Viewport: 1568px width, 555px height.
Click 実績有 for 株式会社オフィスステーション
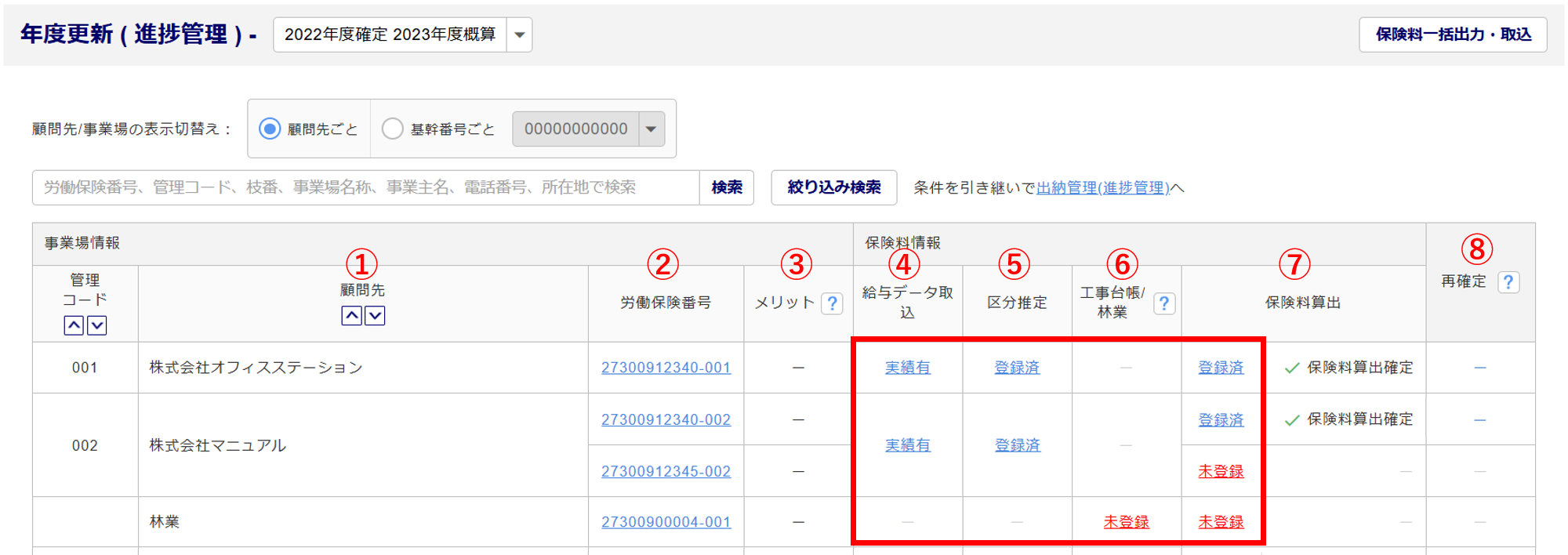pos(908,368)
